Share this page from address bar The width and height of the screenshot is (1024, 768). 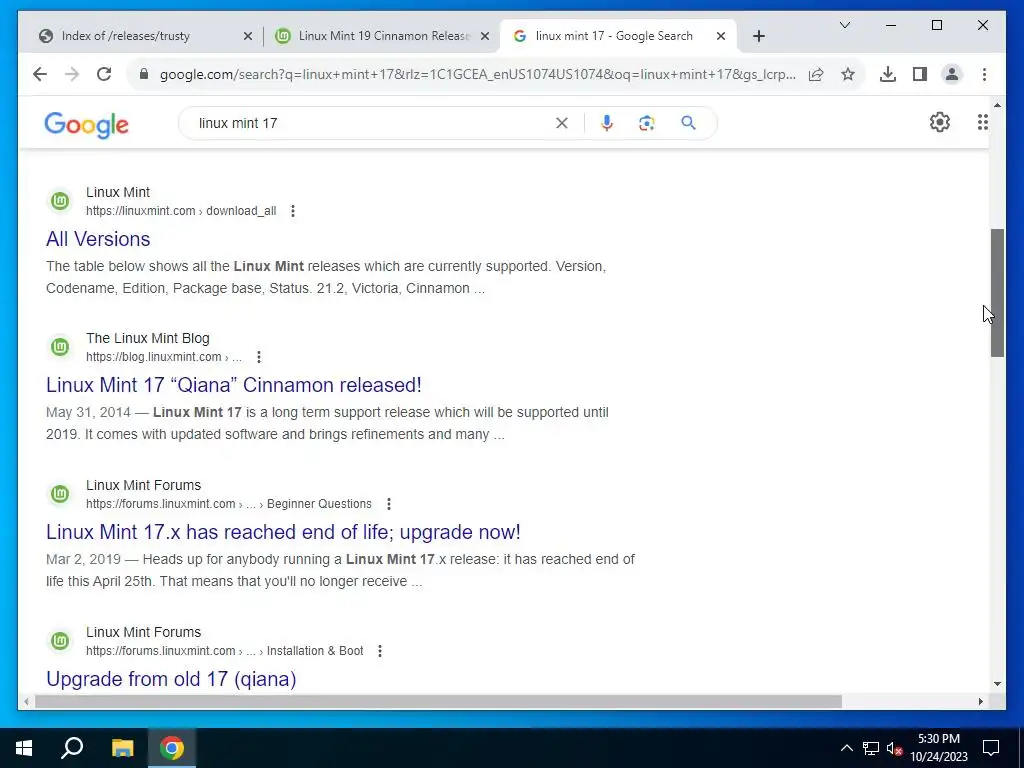816,74
